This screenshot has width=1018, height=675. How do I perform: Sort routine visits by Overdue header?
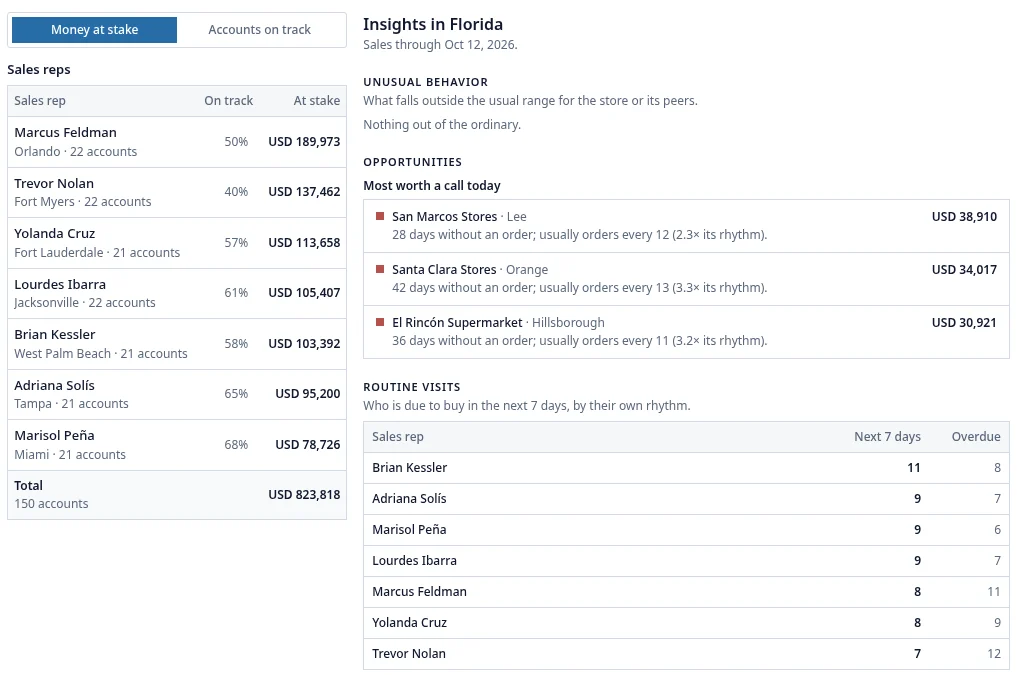pos(976,437)
